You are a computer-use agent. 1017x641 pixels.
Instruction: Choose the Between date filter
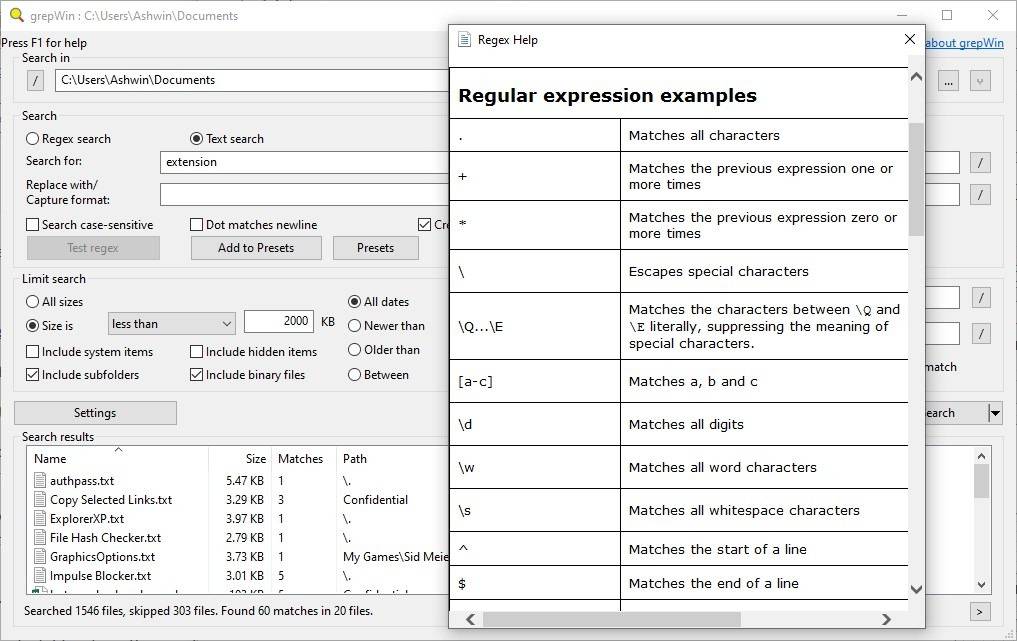379,375
